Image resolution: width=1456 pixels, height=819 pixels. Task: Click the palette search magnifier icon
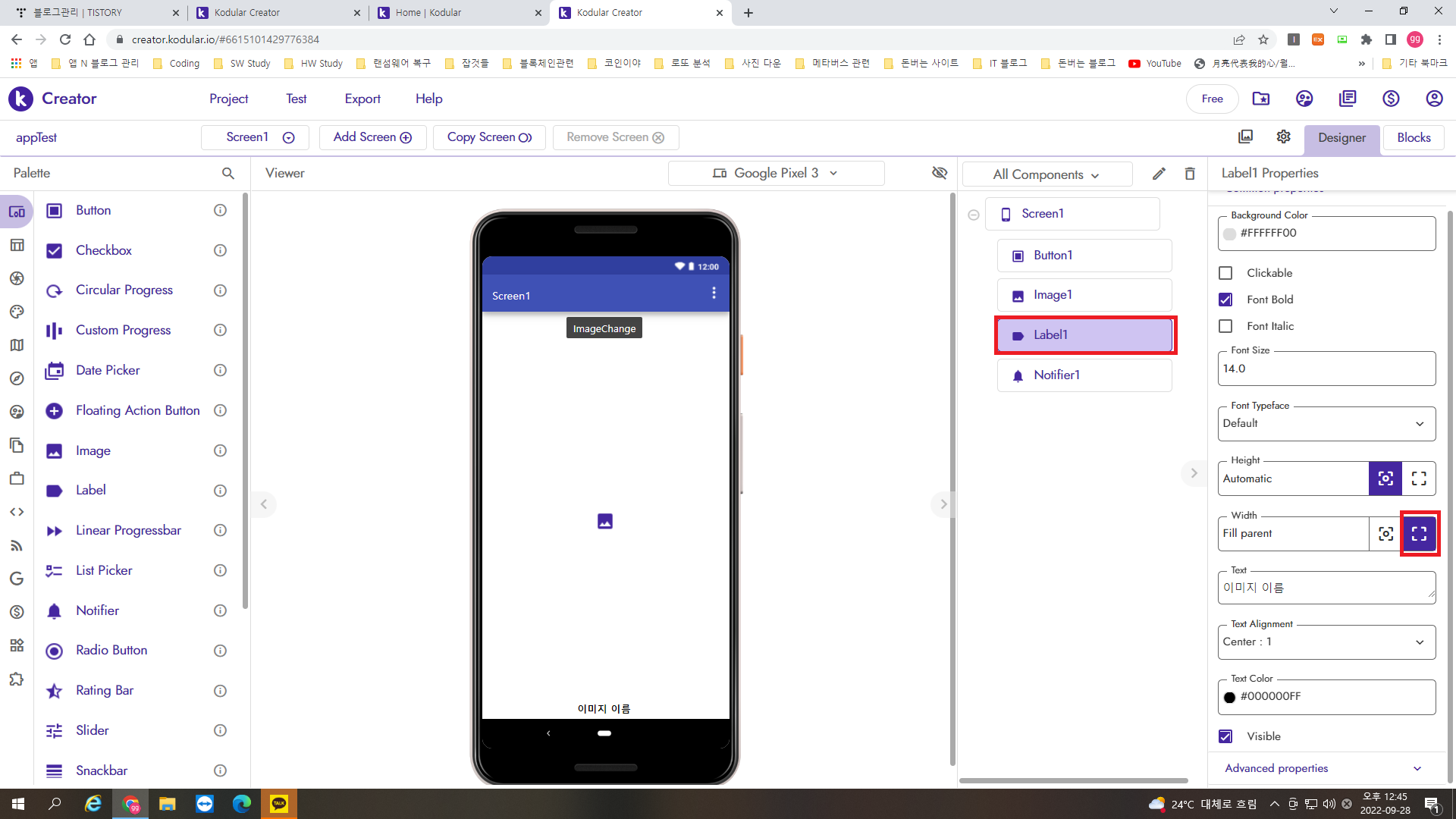(x=227, y=173)
